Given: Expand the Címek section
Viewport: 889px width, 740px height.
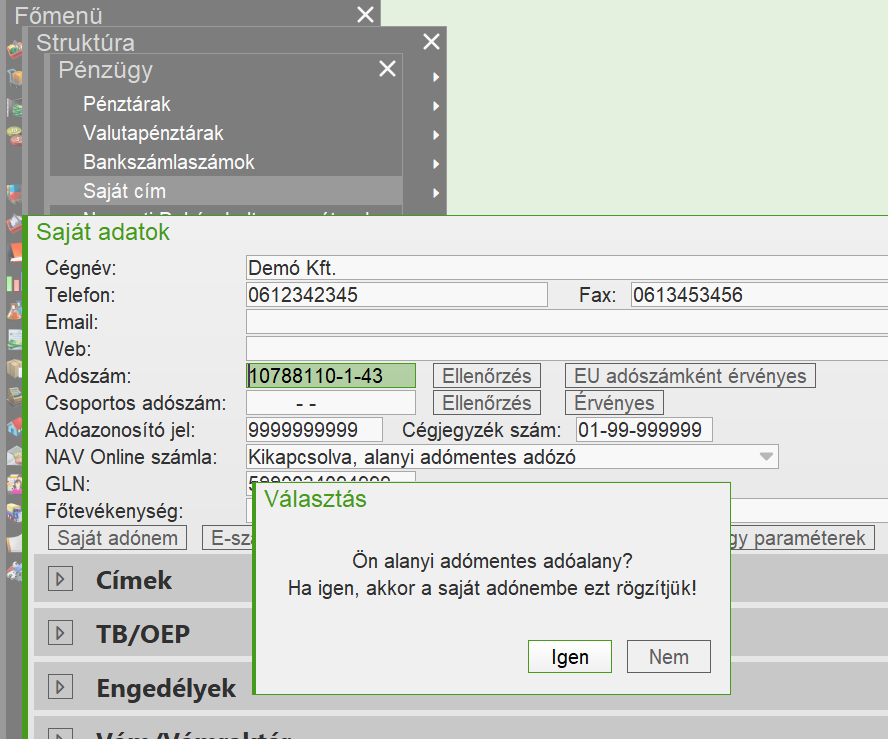Looking at the screenshot, I should coord(60,580).
